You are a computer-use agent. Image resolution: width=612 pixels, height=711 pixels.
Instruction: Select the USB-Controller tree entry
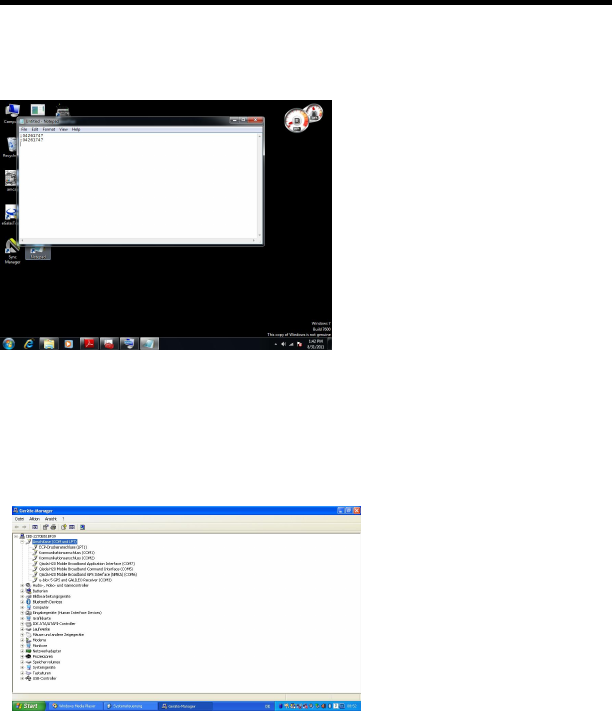44,678
